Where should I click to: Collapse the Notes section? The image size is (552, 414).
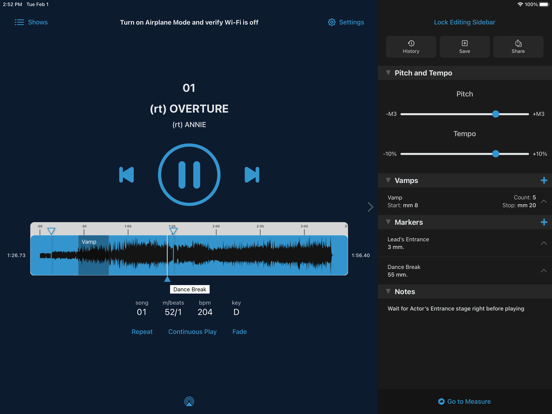click(388, 291)
